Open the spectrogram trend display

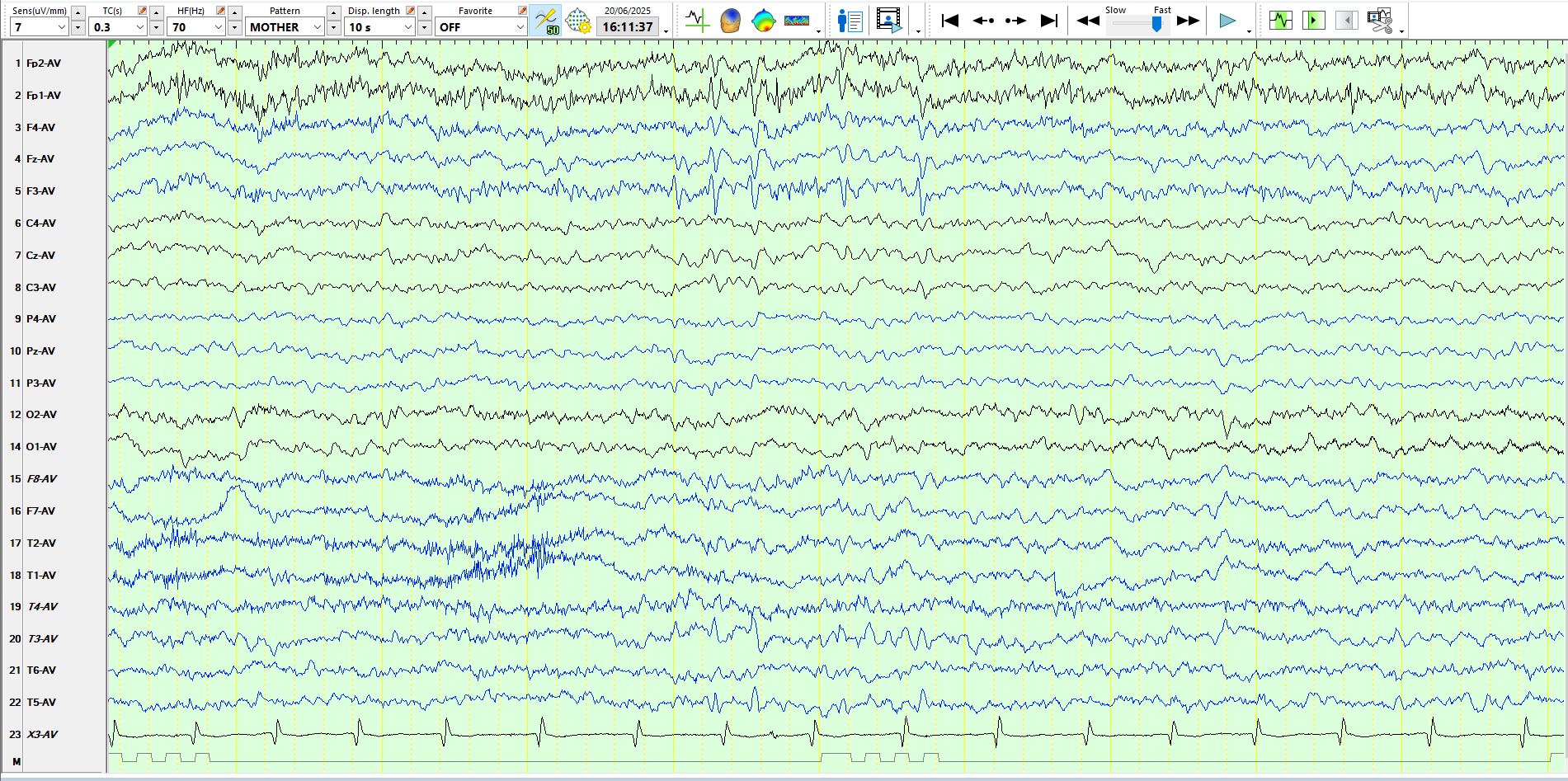[797, 20]
